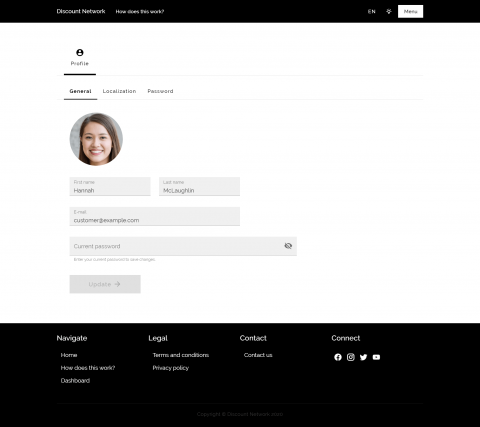Switch to the Password tab
This screenshot has width=480, height=427.
(x=160, y=91)
